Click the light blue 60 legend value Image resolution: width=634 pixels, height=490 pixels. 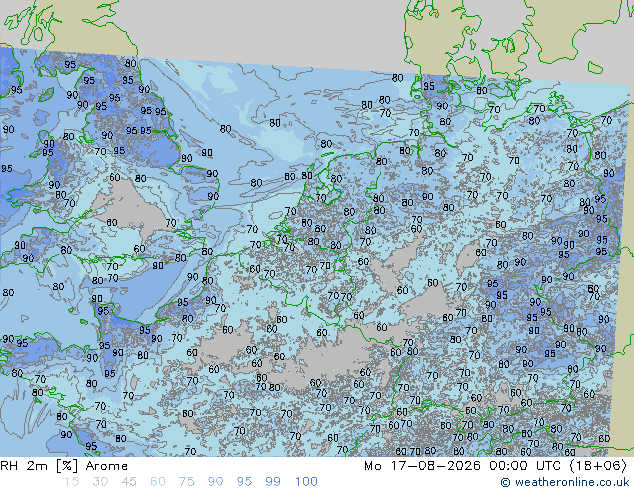(x=158, y=482)
